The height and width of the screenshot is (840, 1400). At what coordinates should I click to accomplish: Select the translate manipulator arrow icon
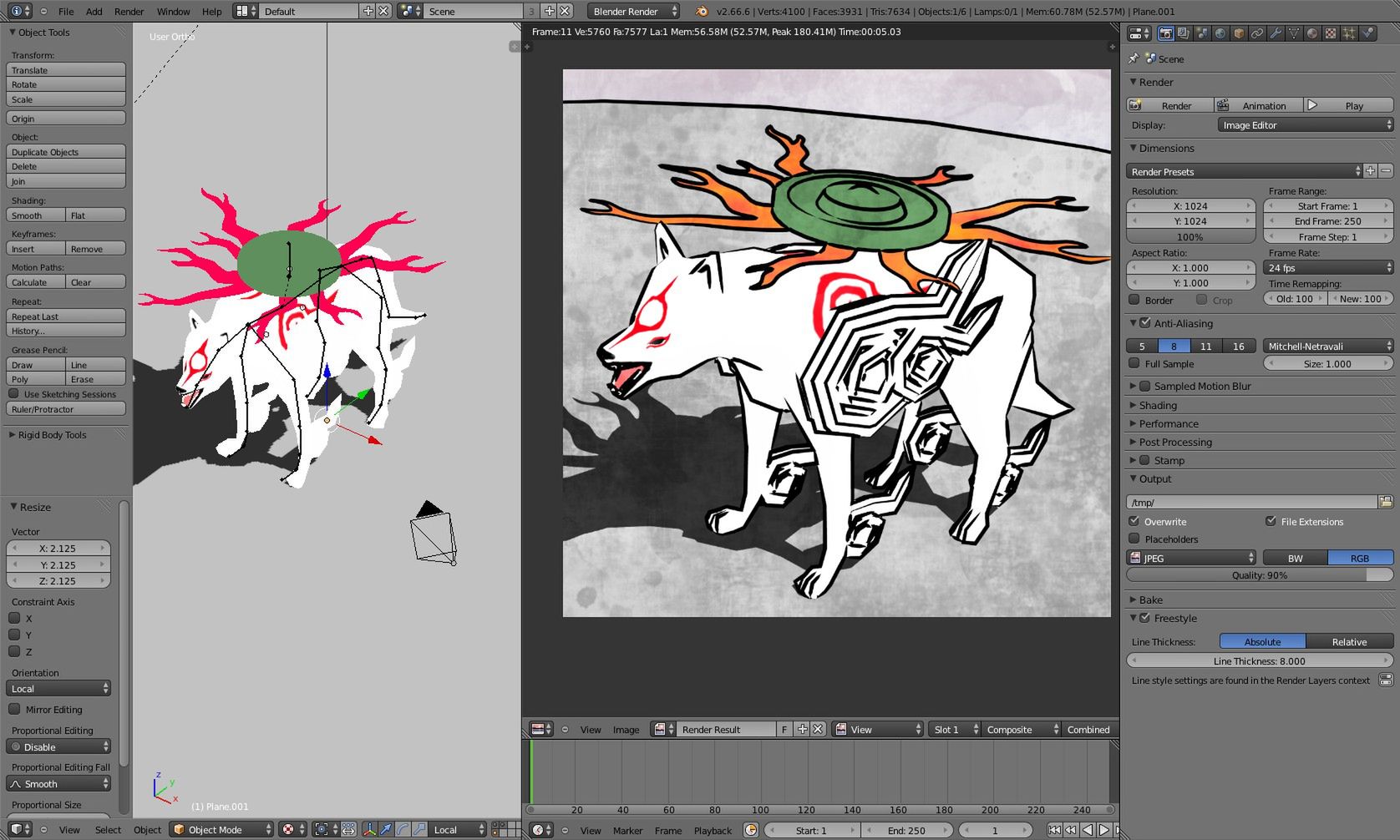click(386, 830)
